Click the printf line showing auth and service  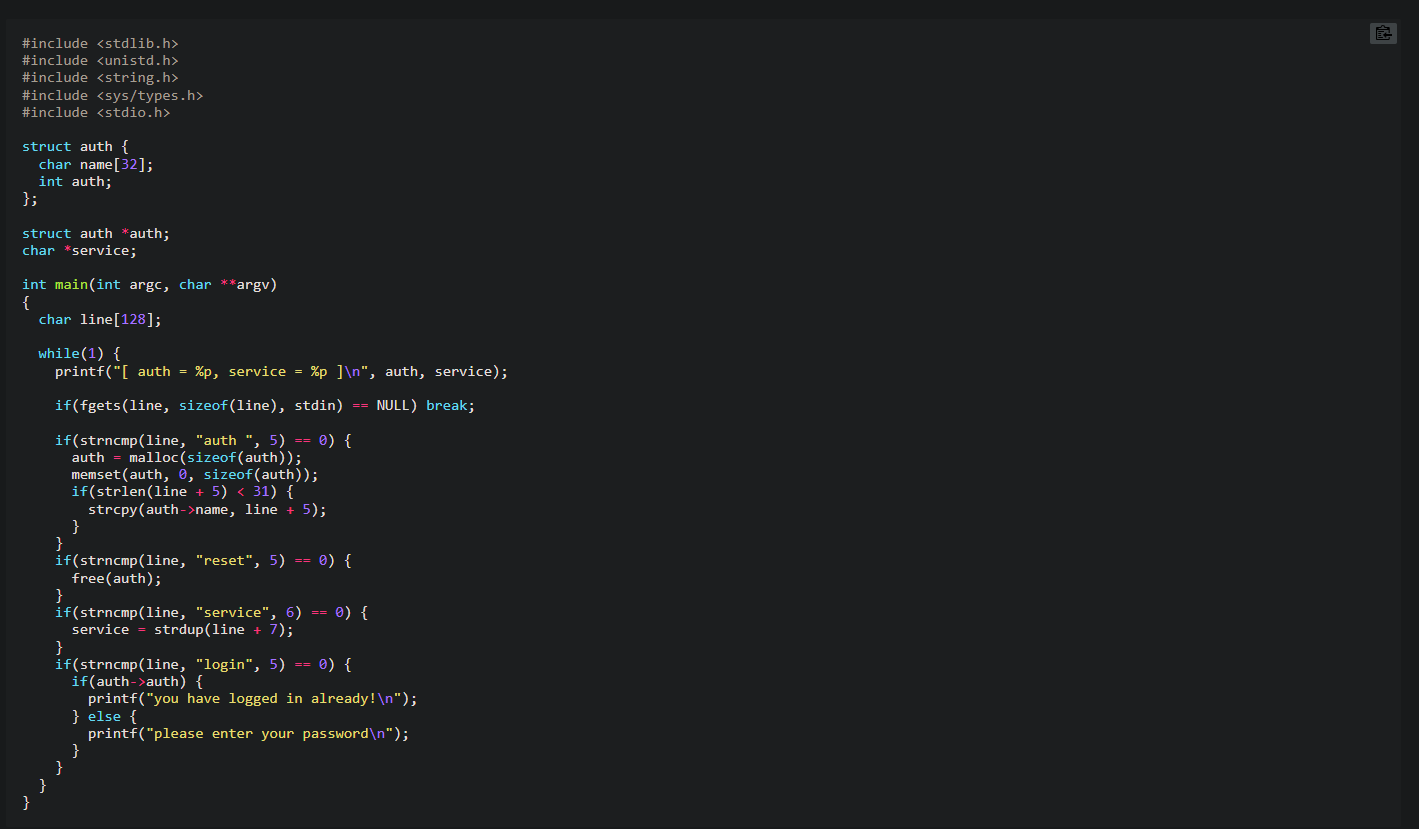pos(282,372)
